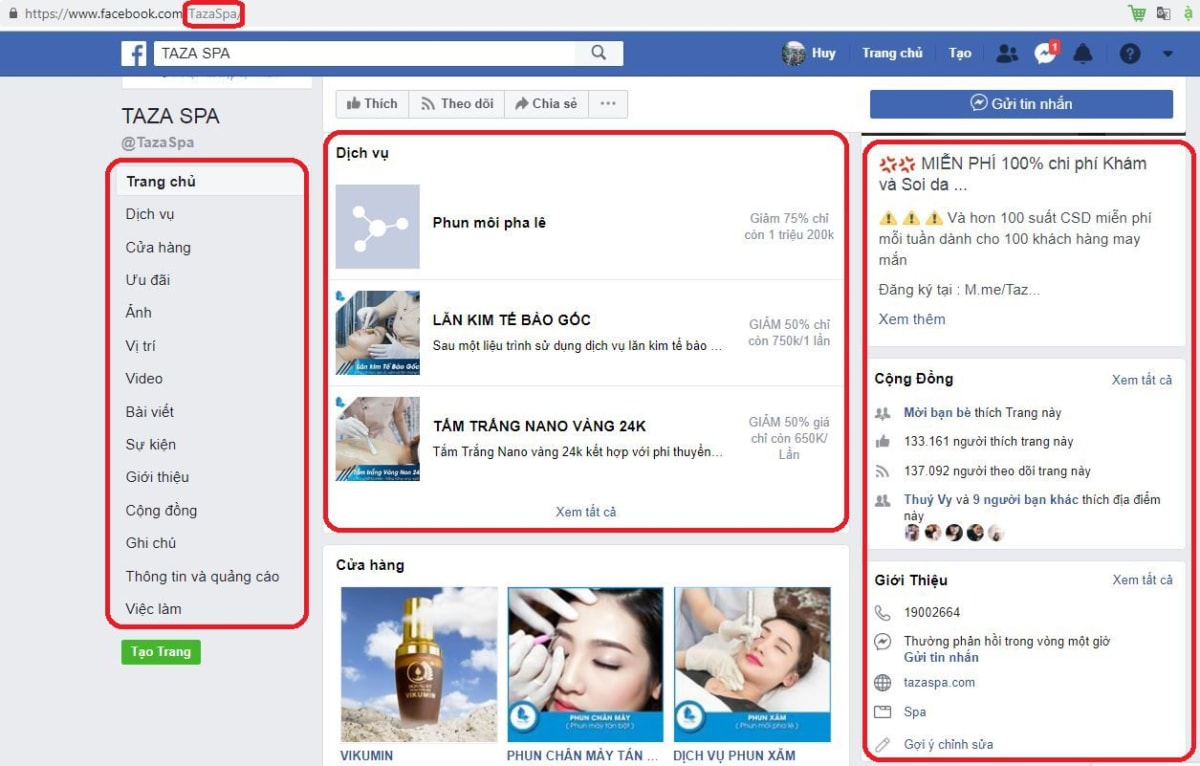Like the page with Thích button
Image resolution: width=1200 pixels, height=766 pixels.
(372, 103)
